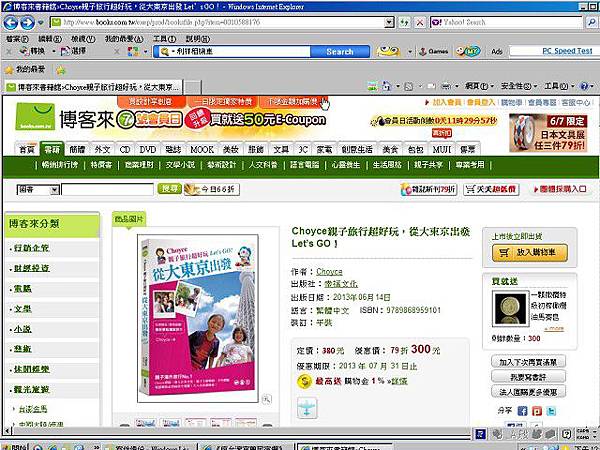This screenshot has width=600, height=450.
Task: Open the 觀光旅遊 category link
Action: 31,390
